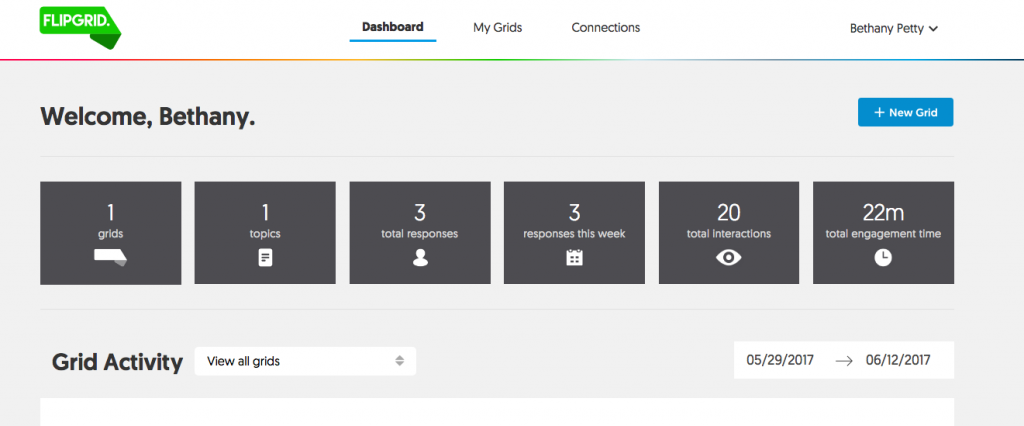This screenshot has height=426, width=1024.
Task: Click the responses this week calendar icon
Action: [x=574, y=257]
